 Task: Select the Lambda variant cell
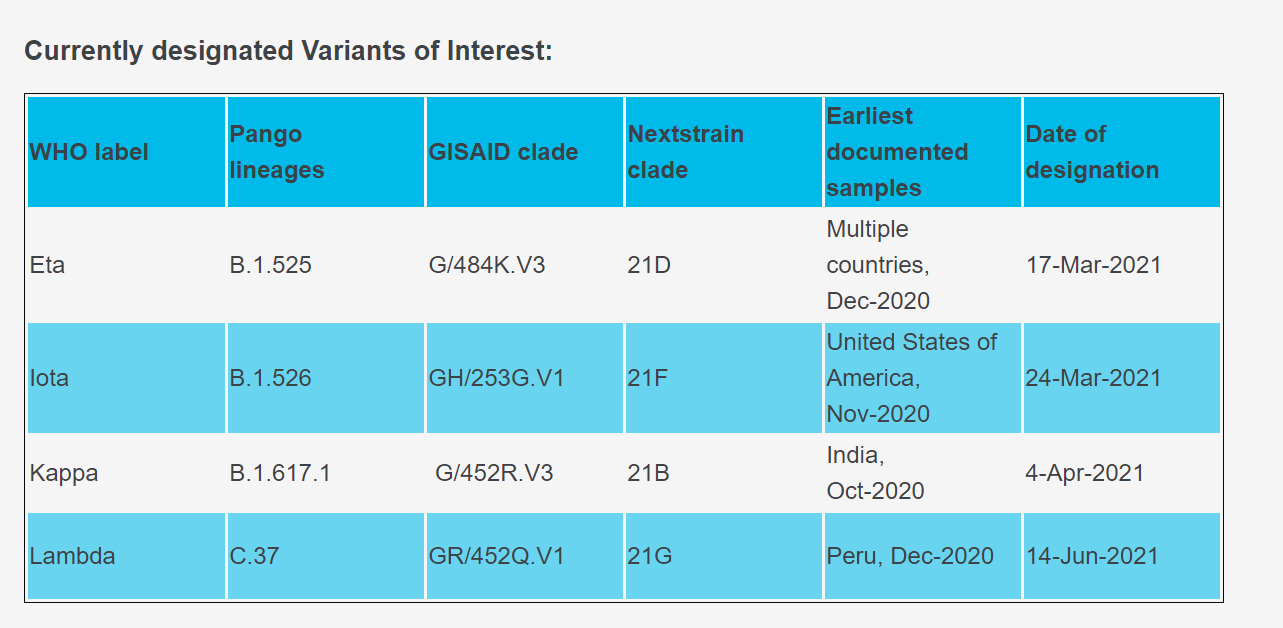tap(72, 556)
